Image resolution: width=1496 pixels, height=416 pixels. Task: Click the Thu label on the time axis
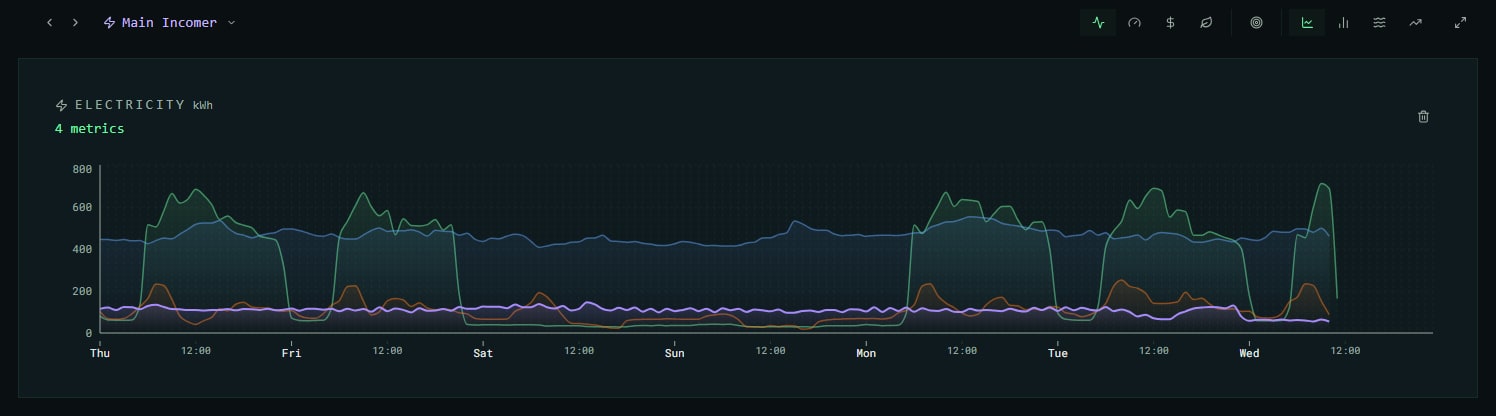click(x=100, y=353)
